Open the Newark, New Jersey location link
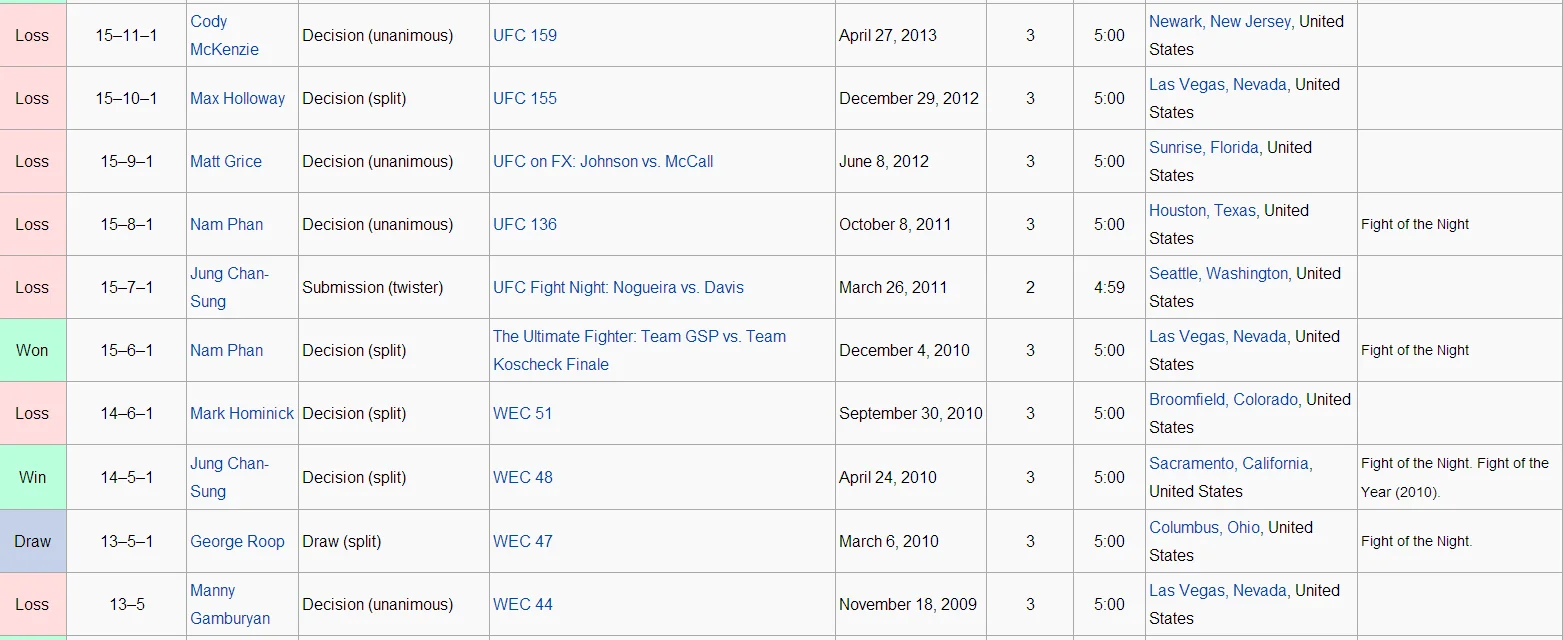The width and height of the screenshot is (1563, 640). (1219, 21)
